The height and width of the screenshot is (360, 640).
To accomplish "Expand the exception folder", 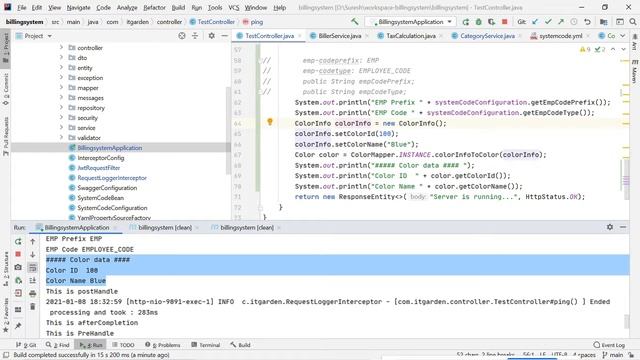I will pyautogui.click(x=61, y=78).
